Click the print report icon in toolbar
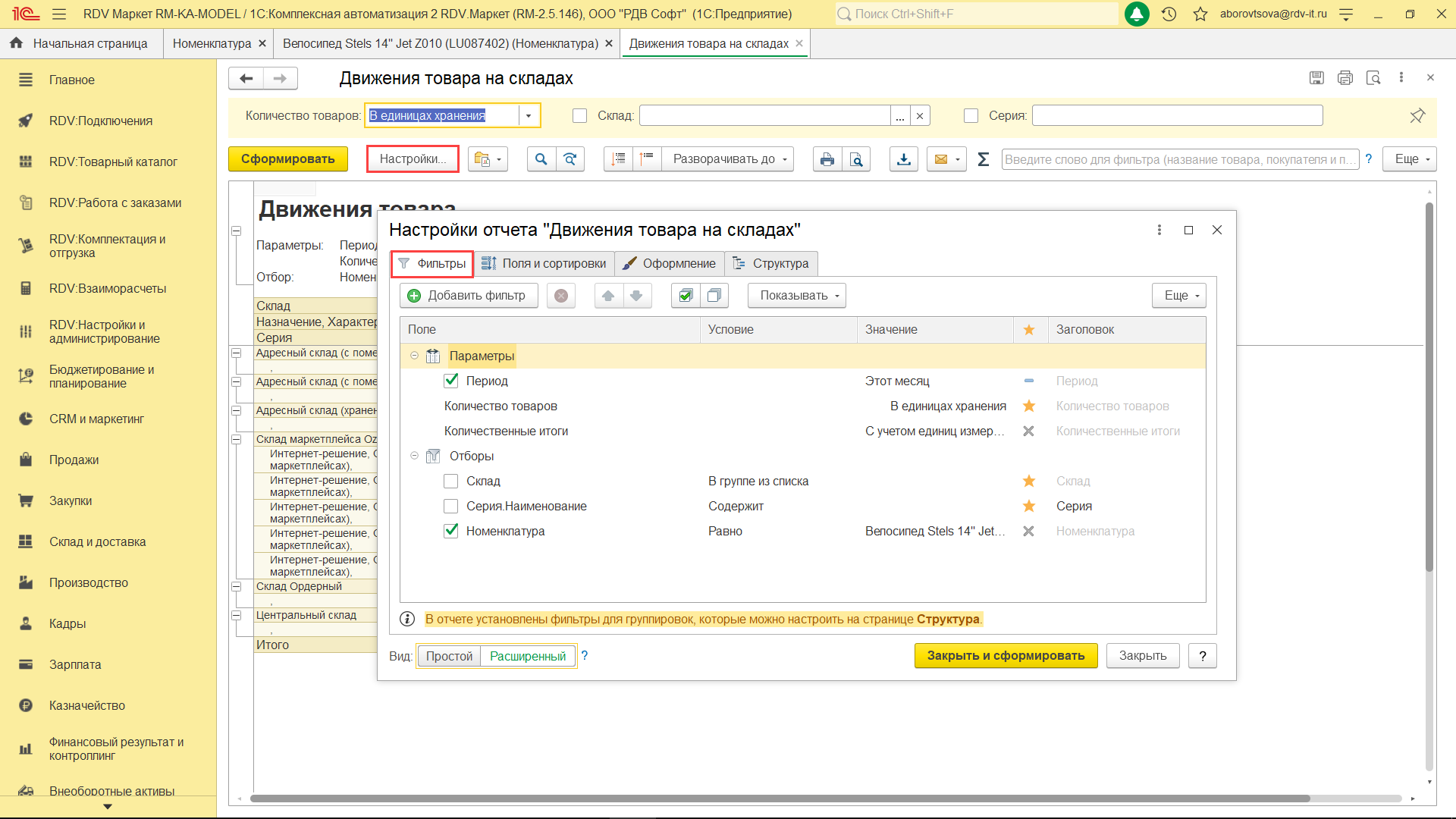1456x819 pixels. point(827,159)
